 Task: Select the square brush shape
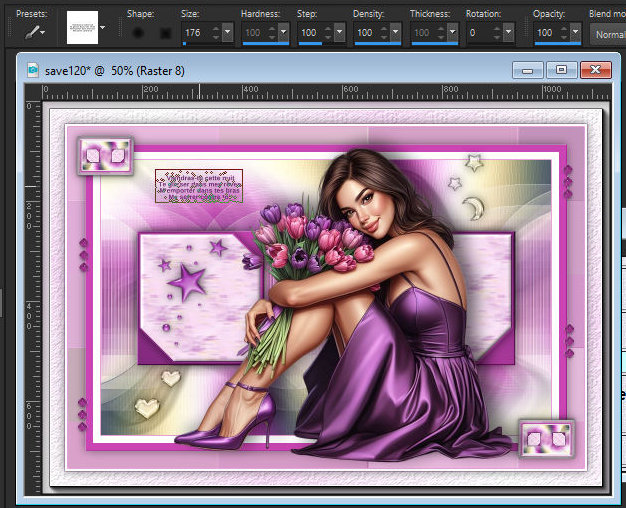[165, 33]
